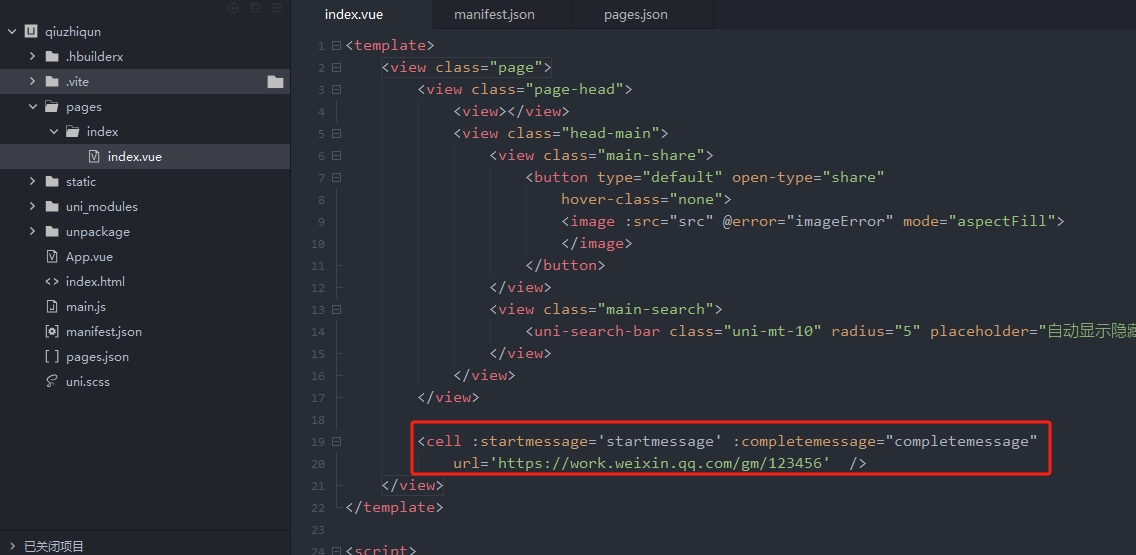Image resolution: width=1136 pixels, height=555 pixels.
Task: Fold the template block at line 1
Action: point(336,46)
